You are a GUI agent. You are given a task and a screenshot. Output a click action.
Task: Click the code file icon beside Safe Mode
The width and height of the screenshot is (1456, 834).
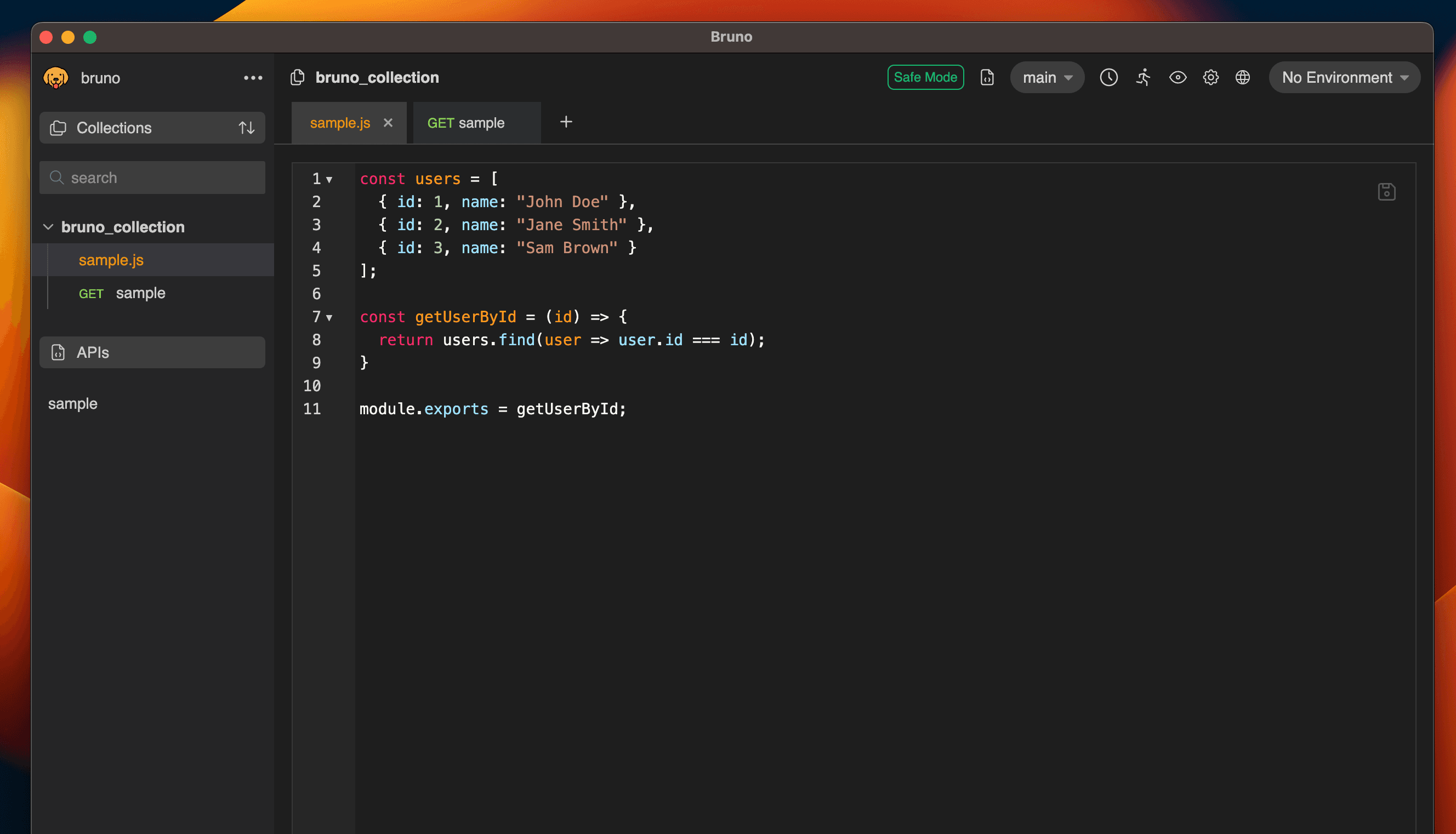[987, 77]
